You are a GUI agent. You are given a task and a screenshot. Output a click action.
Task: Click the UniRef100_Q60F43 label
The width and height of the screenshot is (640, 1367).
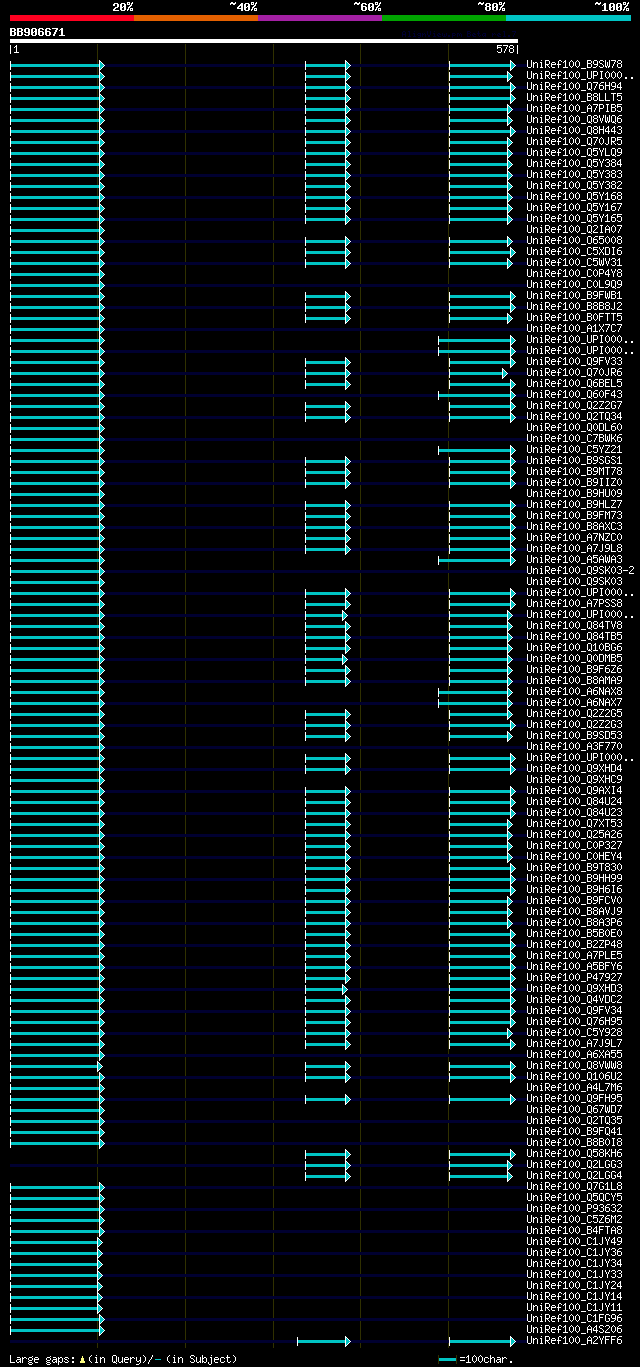574,395
